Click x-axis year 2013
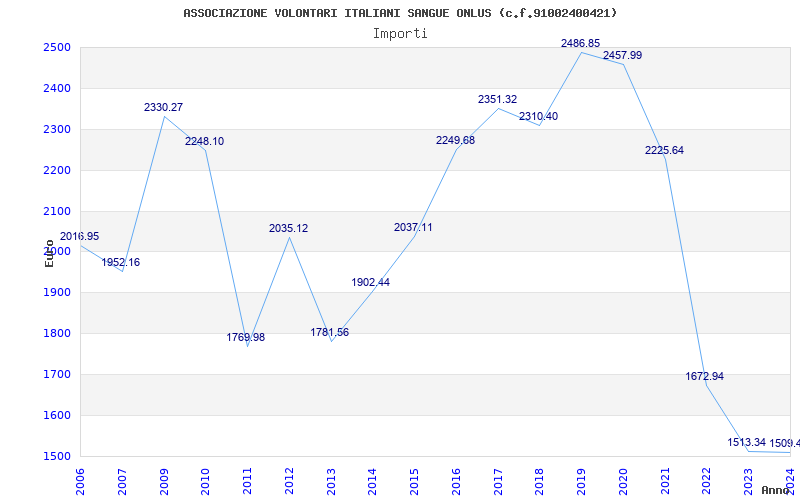 [331, 481]
